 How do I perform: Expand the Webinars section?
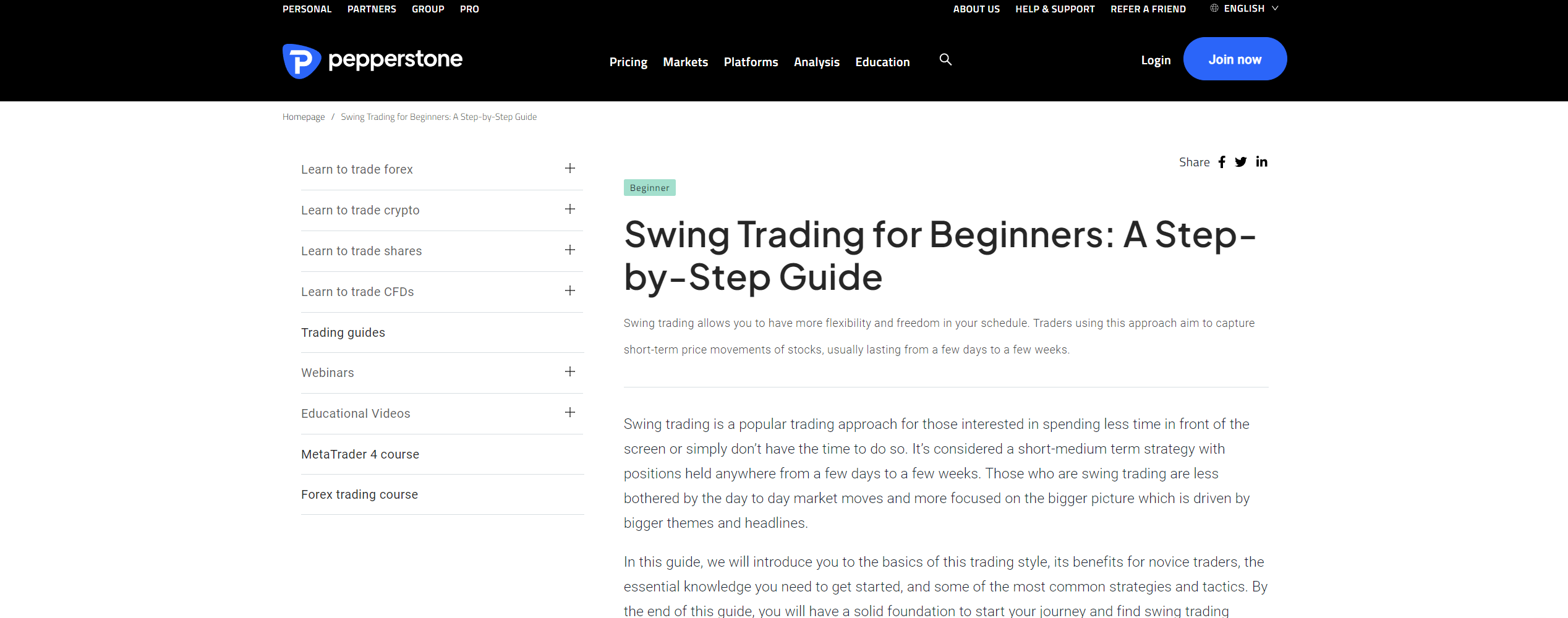570,372
